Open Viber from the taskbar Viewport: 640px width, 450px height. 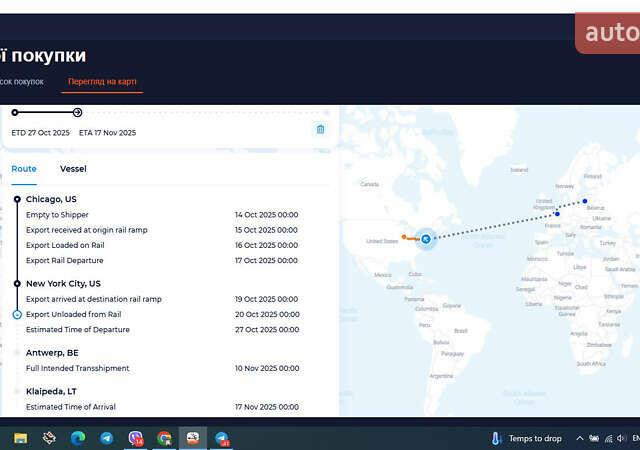(x=135, y=438)
